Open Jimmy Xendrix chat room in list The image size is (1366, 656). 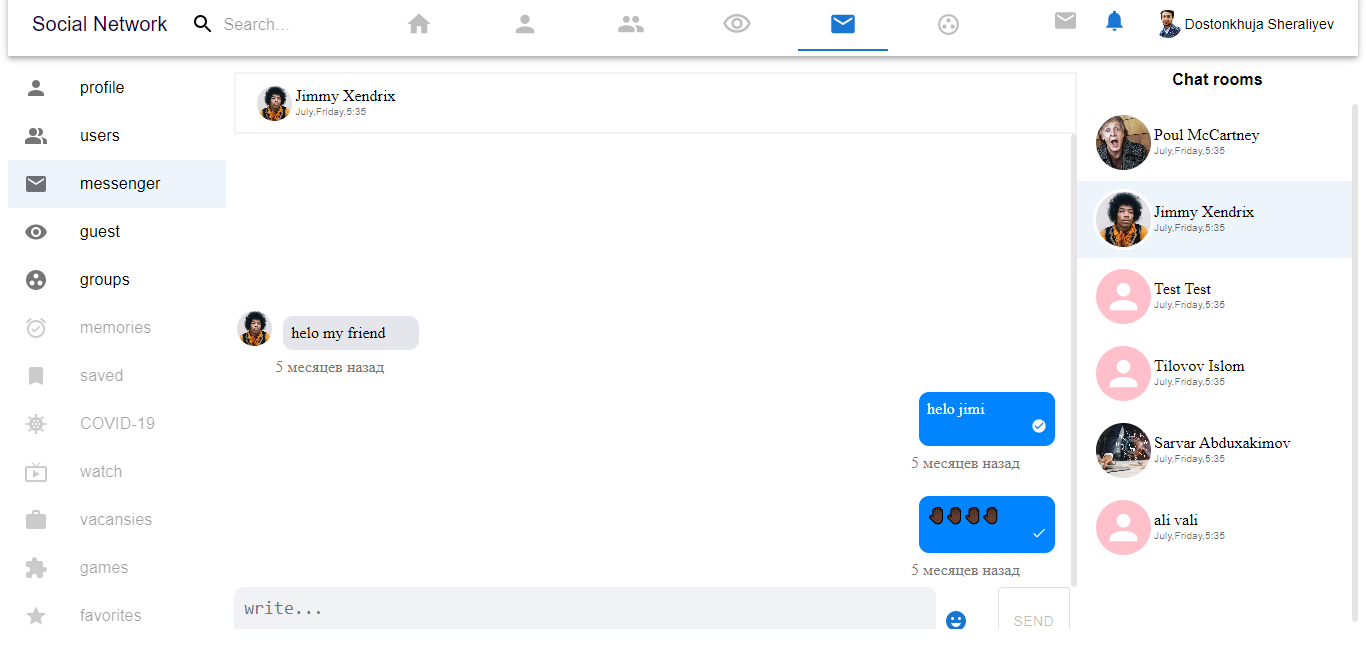pyautogui.click(x=1214, y=219)
